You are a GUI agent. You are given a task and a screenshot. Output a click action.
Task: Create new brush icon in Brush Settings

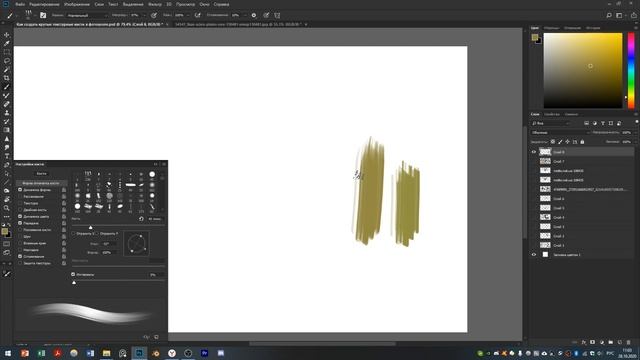click(156, 337)
